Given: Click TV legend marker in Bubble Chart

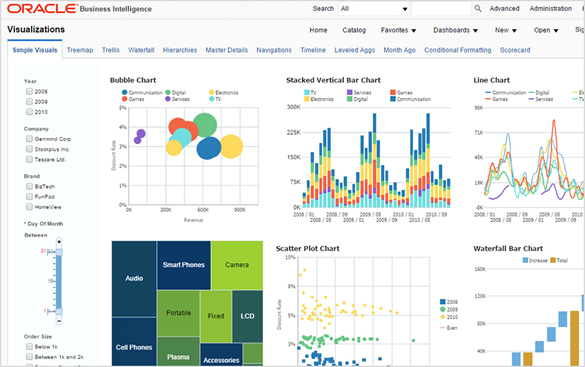Looking at the screenshot, I should click(x=212, y=99).
